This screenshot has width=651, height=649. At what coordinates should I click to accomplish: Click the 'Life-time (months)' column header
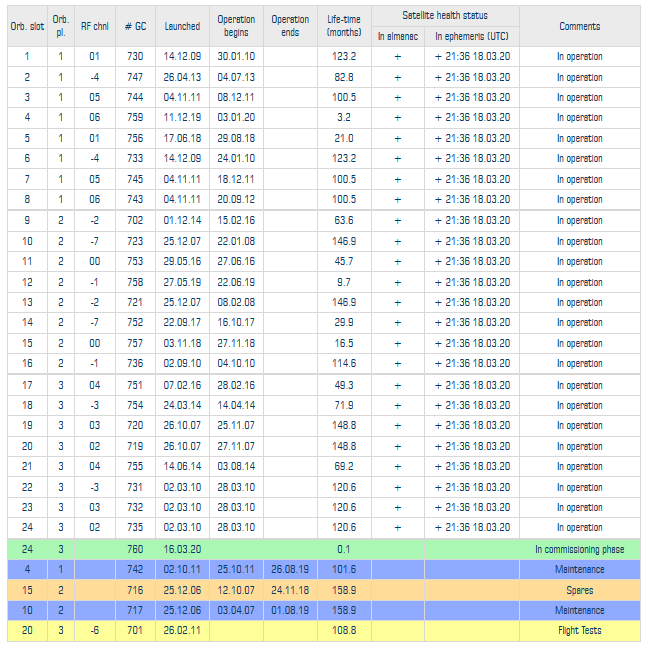click(344, 26)
